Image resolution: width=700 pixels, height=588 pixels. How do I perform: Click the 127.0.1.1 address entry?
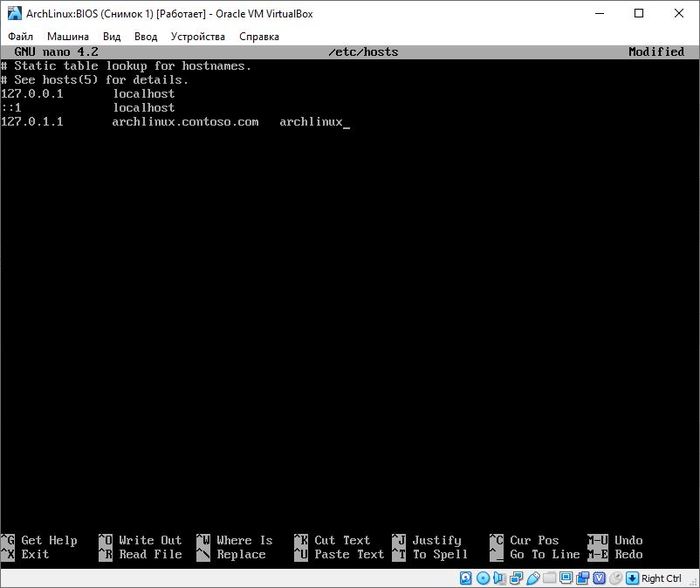tap(32, 121)
